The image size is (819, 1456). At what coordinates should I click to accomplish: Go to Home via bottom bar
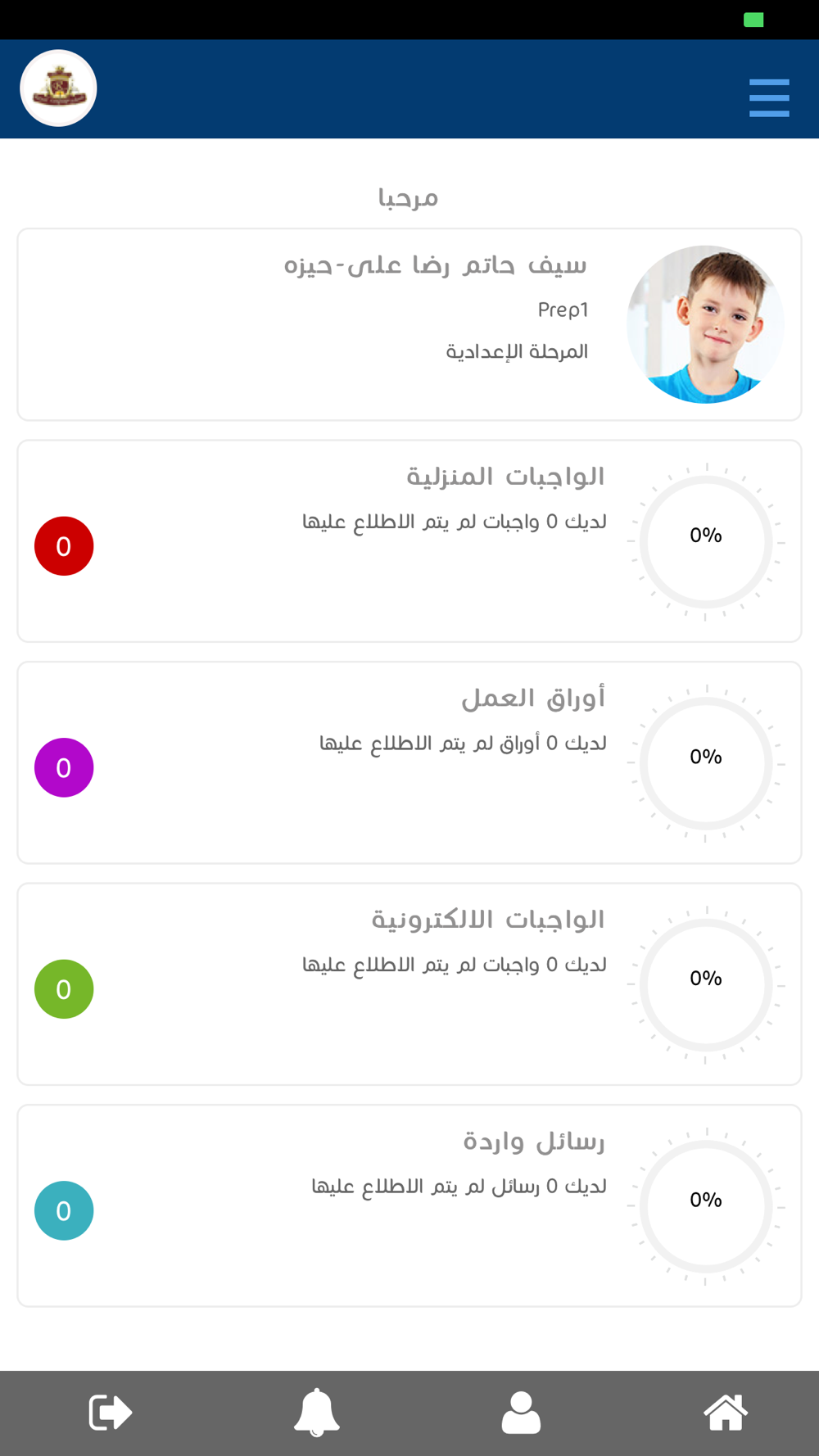(726, 1413)
